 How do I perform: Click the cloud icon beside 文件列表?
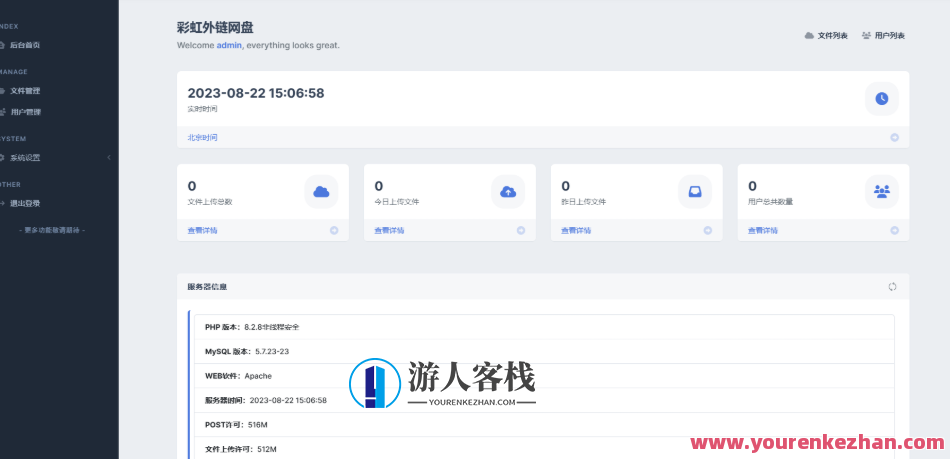[x=809, y=36]
